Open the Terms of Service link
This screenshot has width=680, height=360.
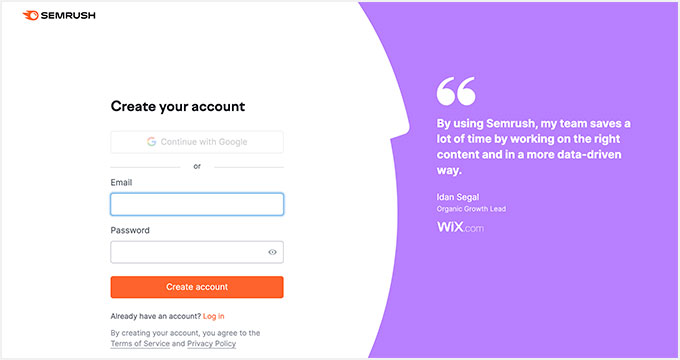pos(140,344)
